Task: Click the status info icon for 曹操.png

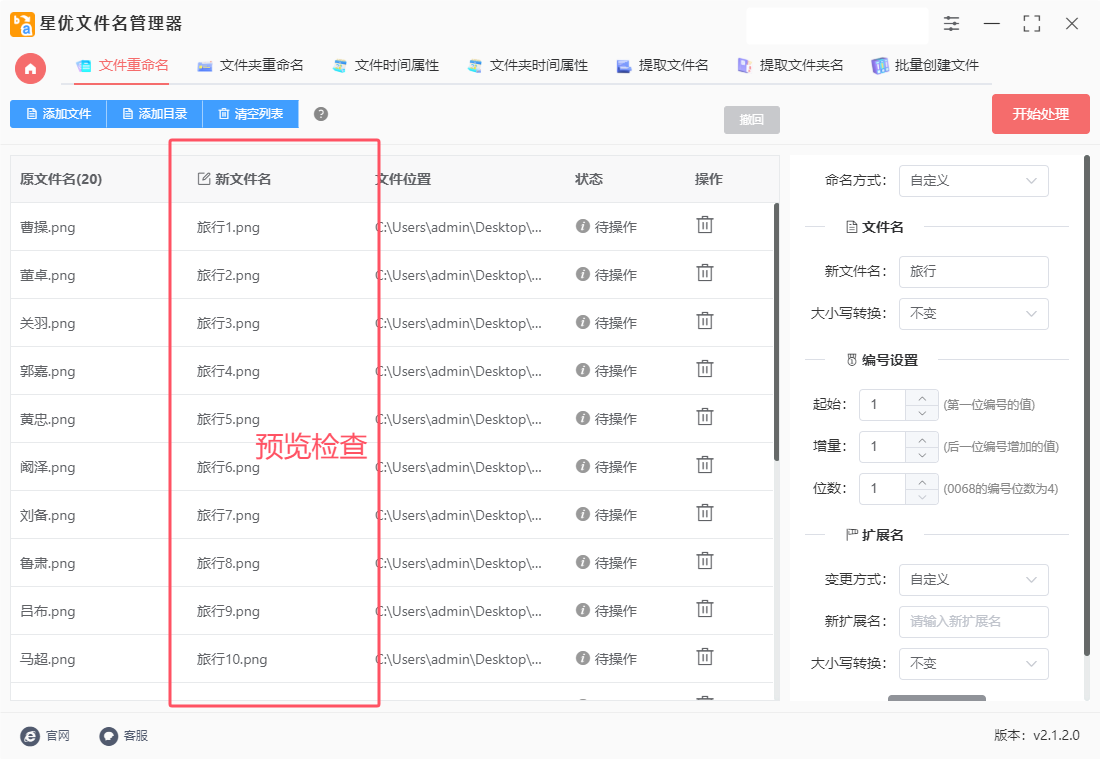Action: click(582, 226)
